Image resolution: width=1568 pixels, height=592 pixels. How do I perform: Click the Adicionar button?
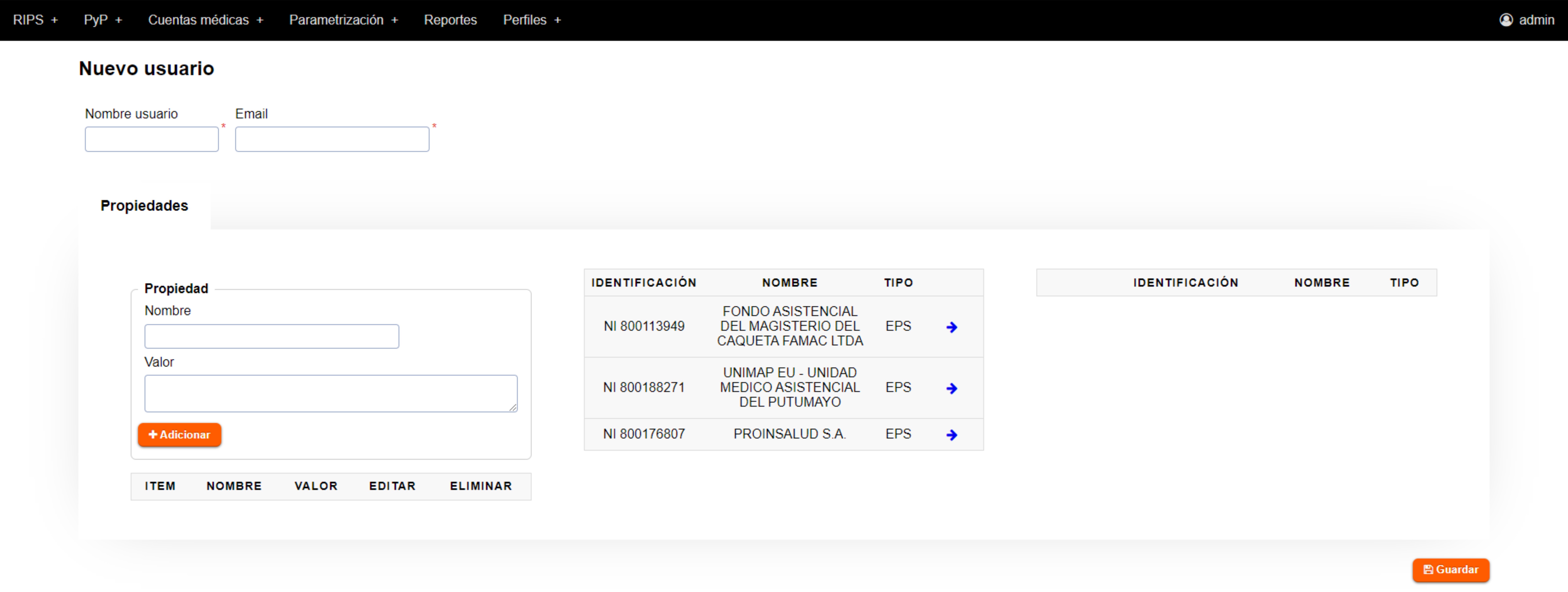180,435
